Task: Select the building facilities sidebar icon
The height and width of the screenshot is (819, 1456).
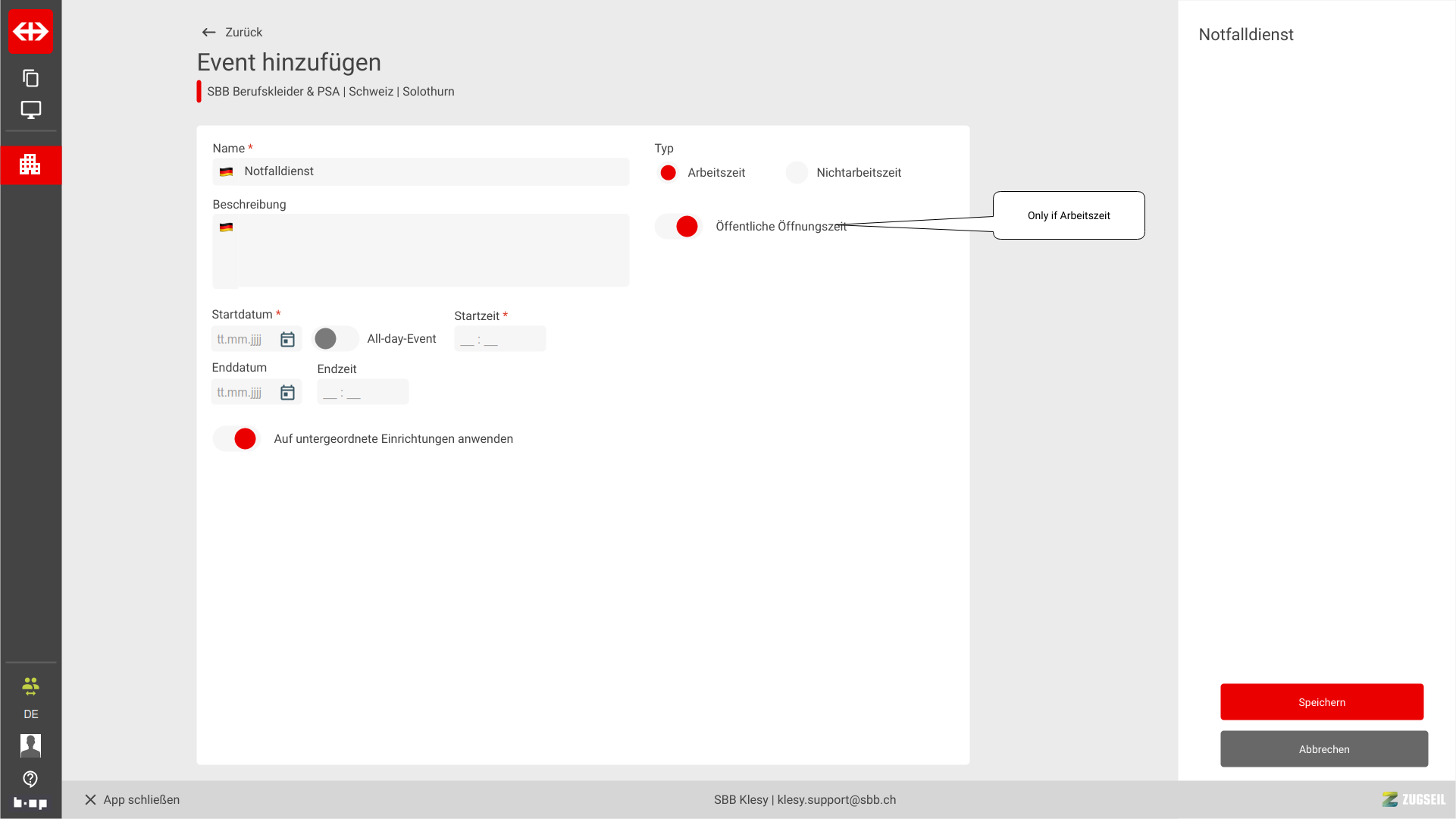Action: pyautogui.click(x=30, y=165)
